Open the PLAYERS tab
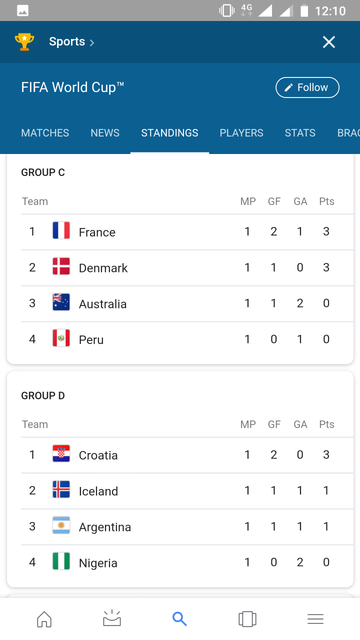 pyautogui.click(x=241, y=133)
